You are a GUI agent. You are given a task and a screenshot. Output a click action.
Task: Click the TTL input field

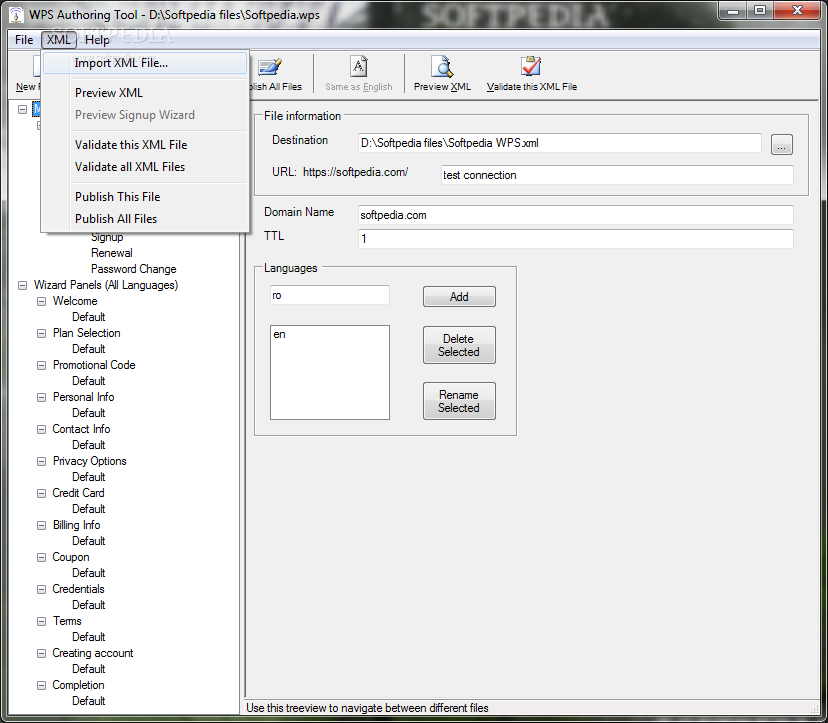[x=576, y=239]
